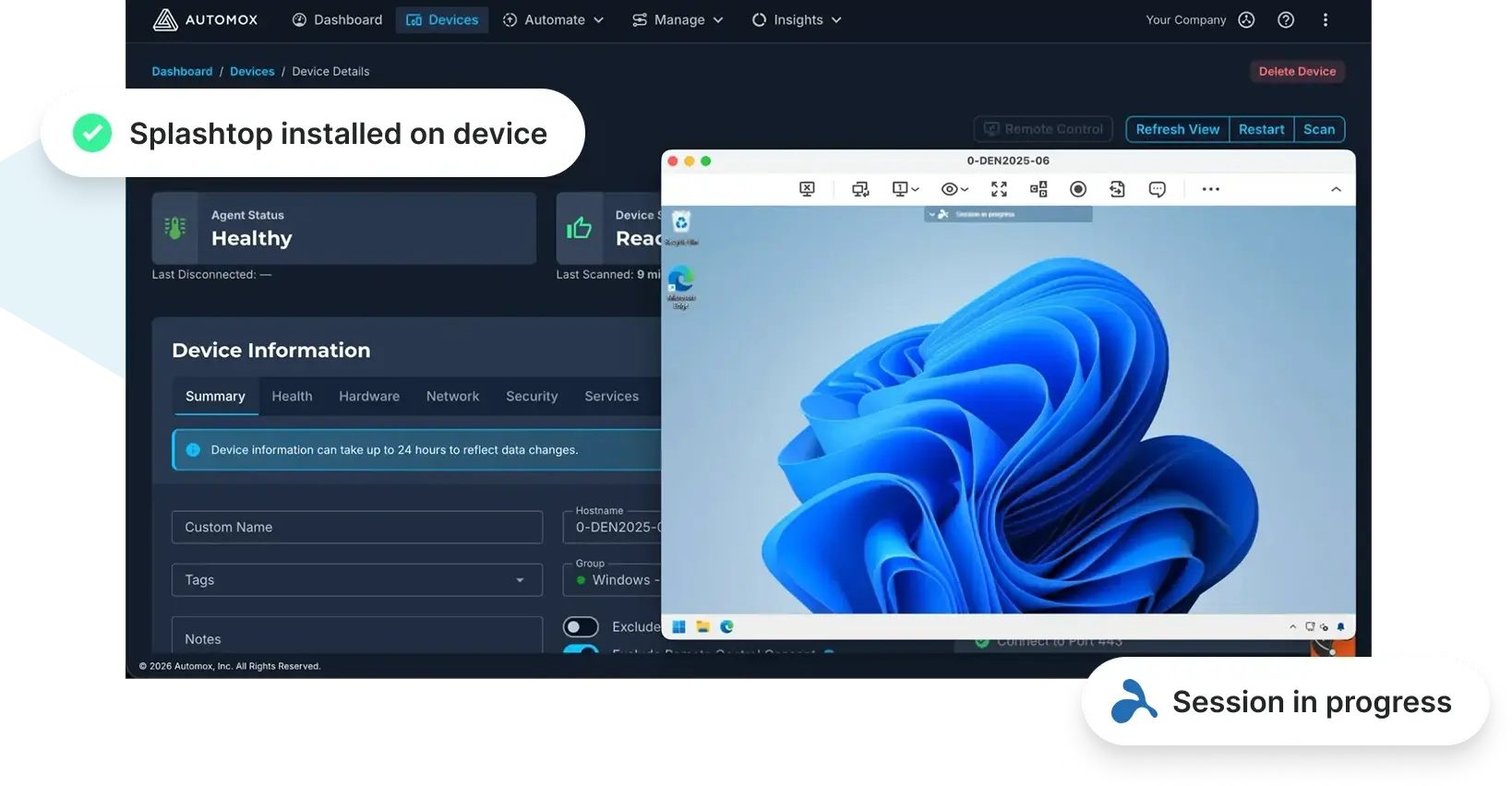The image size is (1512, 786).
Task: Click the Delete Device button
Action: (1297, 72)
